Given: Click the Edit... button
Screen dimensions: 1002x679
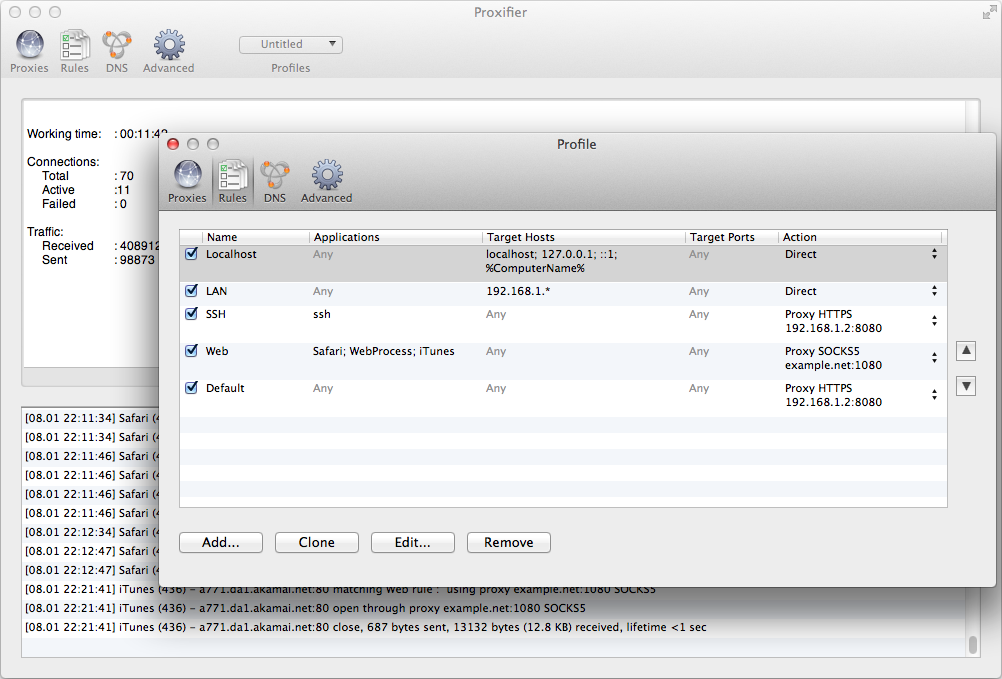Looking at the screenshot, I should pyautogui.click(x=413, y=542).
